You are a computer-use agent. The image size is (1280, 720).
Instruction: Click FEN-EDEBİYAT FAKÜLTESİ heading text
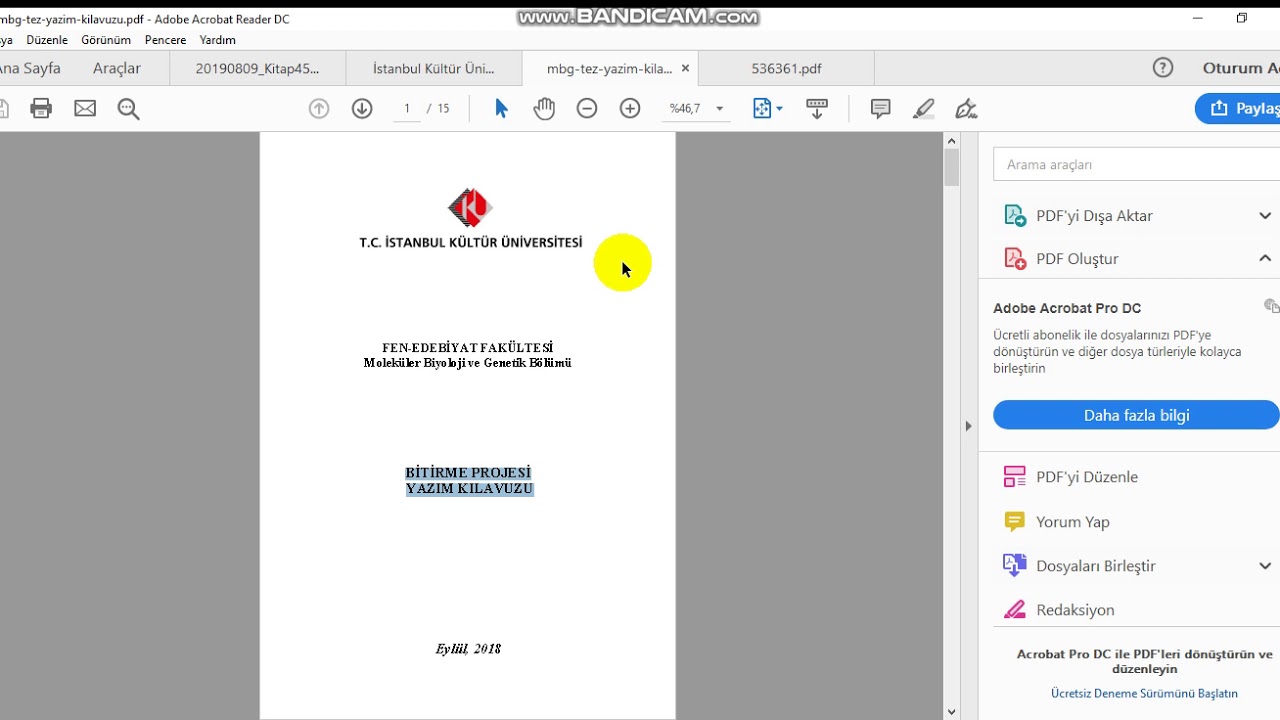coord(467,348)
